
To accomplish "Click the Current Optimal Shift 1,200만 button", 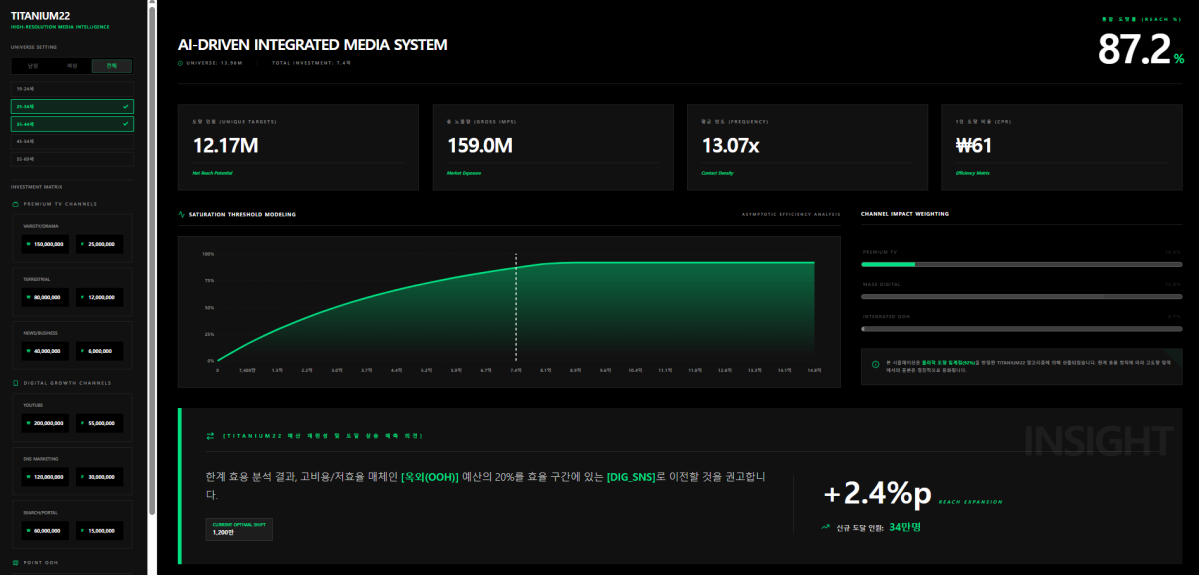I will (238, 529).
